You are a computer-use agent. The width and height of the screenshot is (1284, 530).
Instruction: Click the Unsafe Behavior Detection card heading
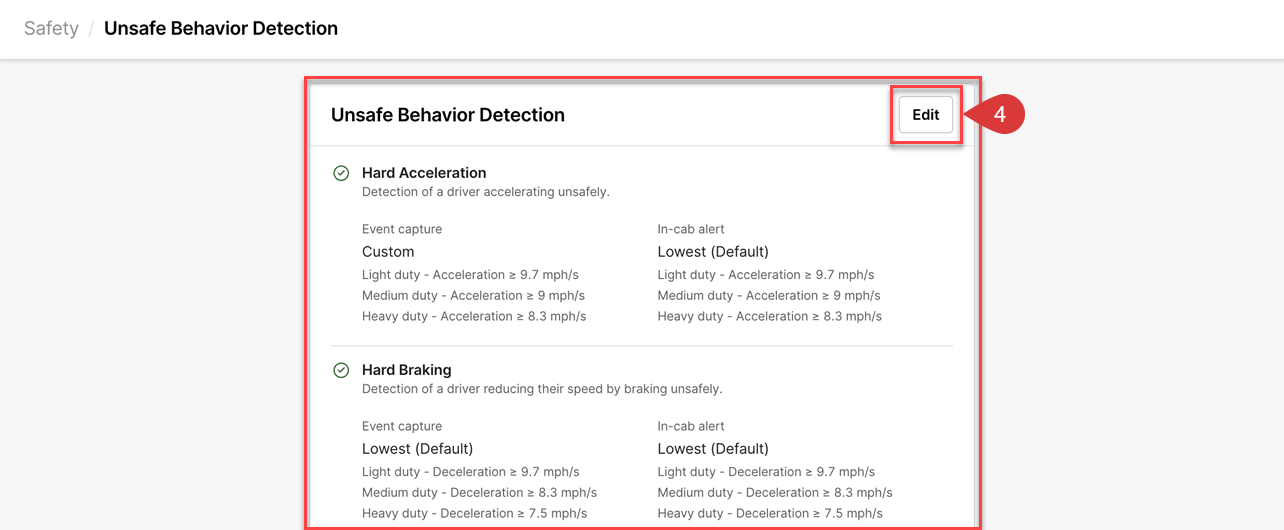tap(447, 115)
